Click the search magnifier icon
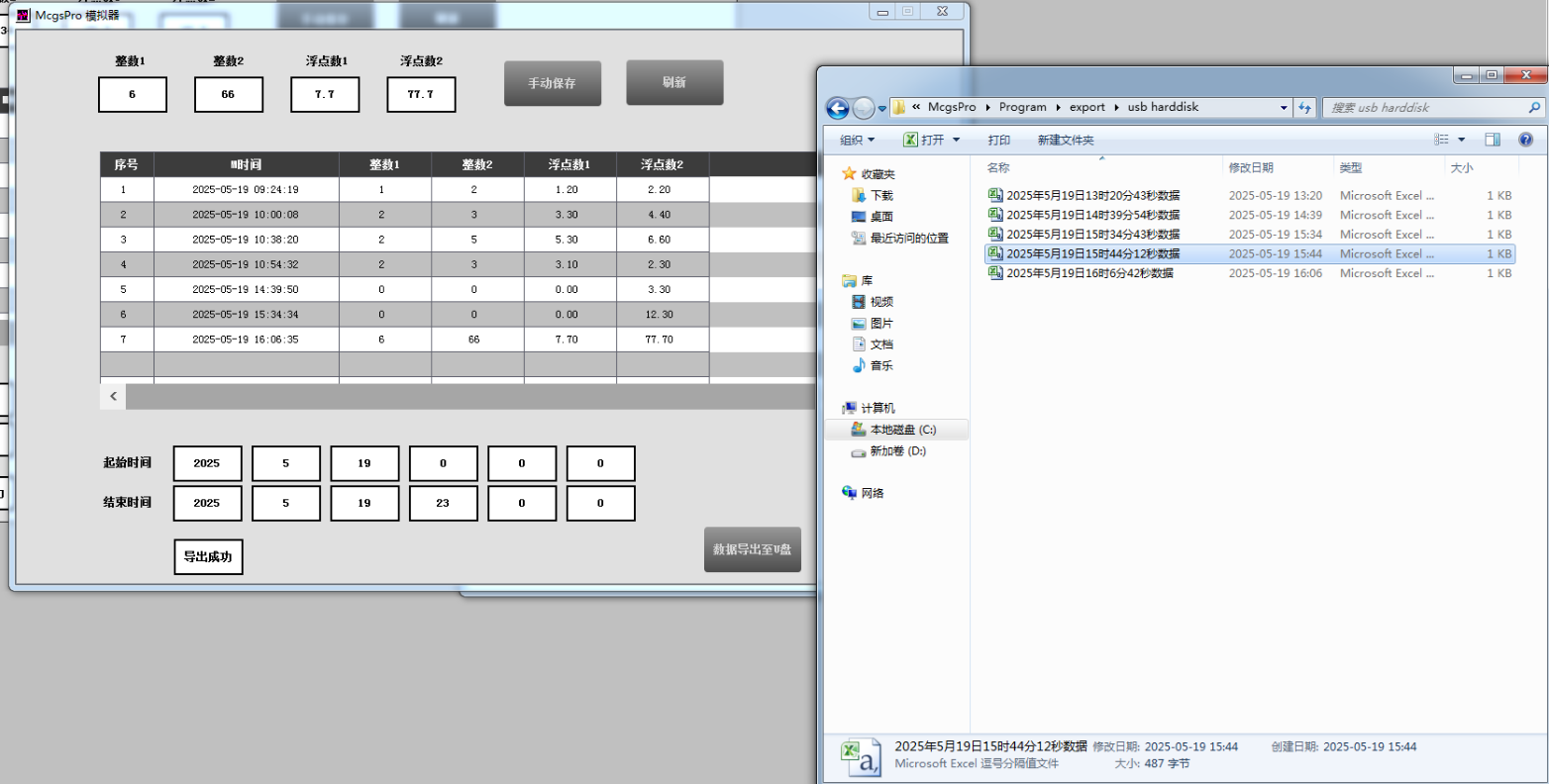1549x784 pixels. pos(1534,108)
